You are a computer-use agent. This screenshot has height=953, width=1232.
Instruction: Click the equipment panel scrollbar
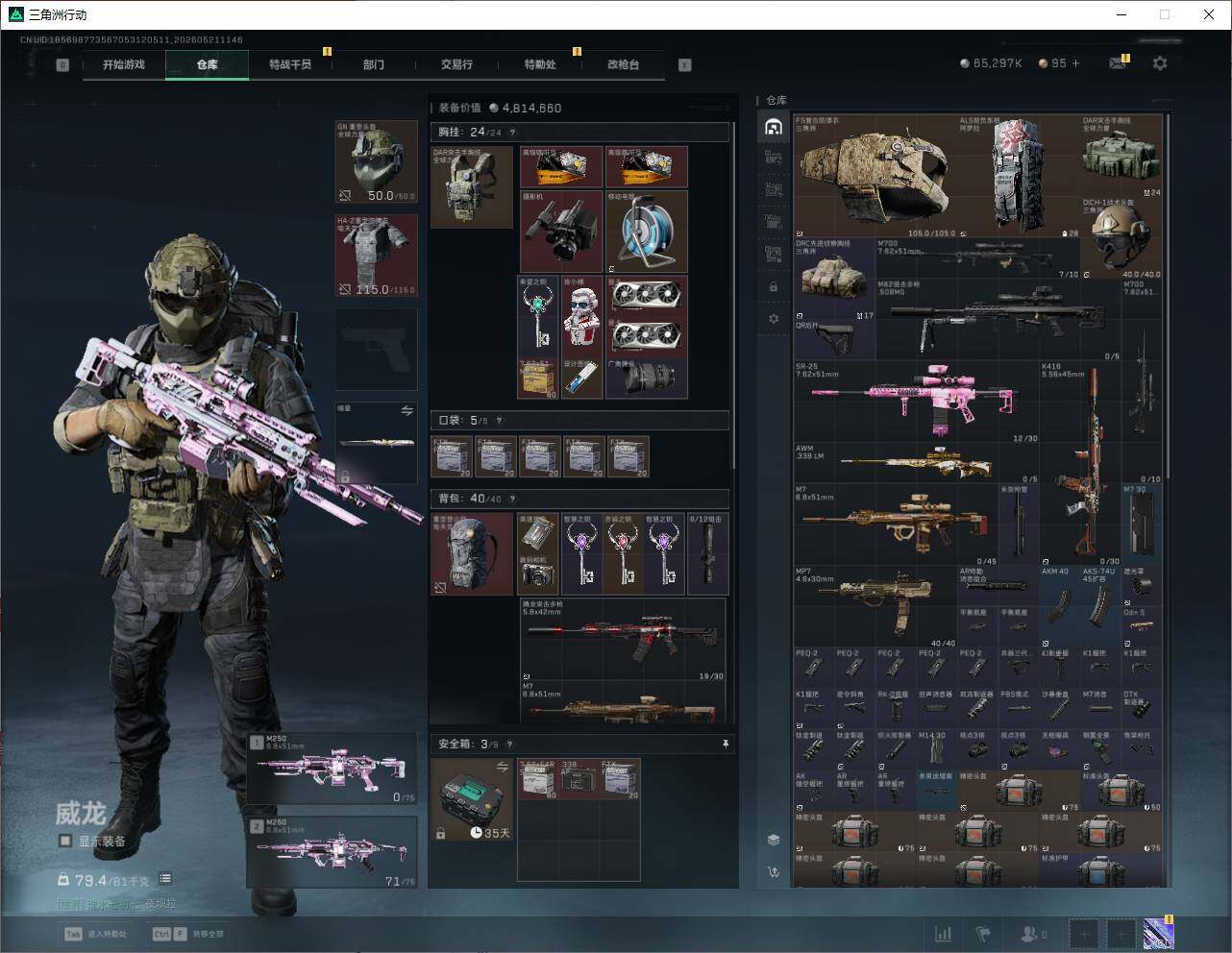[x=734, y=296]
